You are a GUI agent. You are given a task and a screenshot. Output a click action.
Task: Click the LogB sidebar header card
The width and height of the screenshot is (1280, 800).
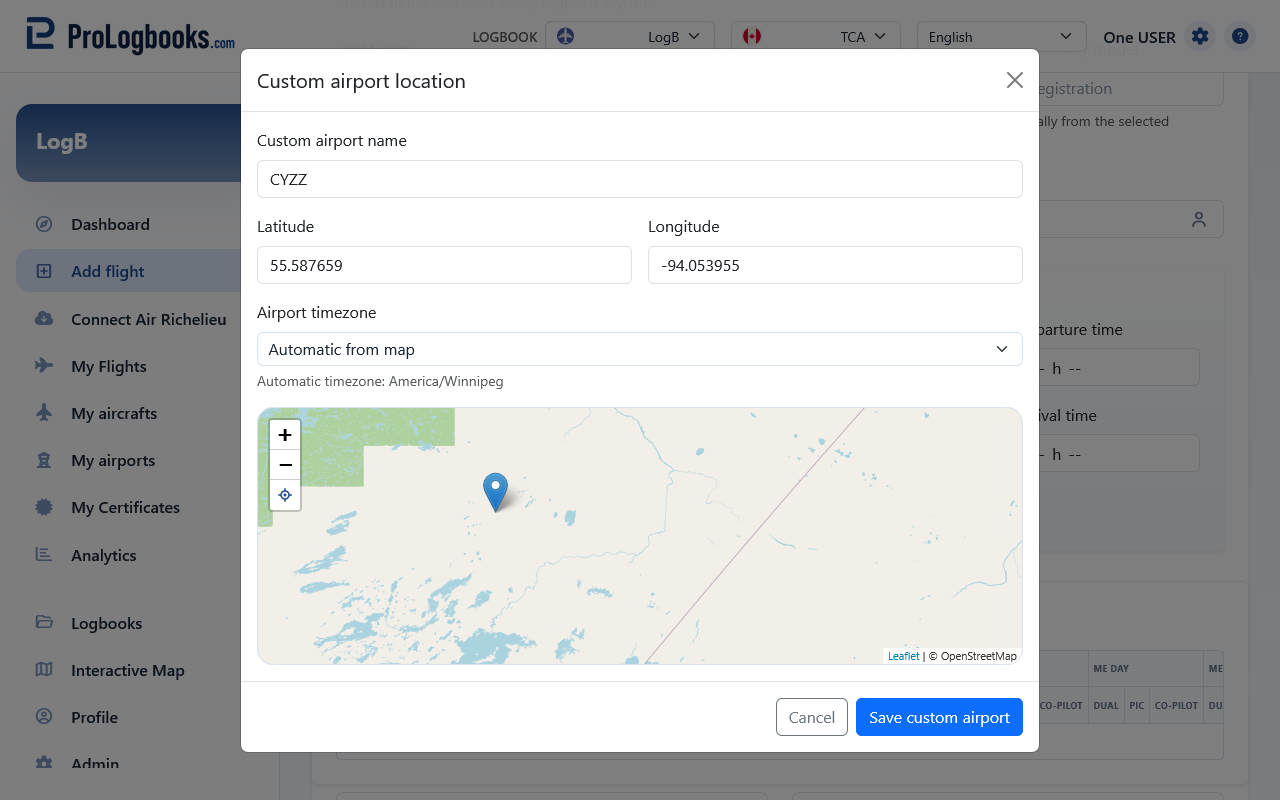(140, 143)
